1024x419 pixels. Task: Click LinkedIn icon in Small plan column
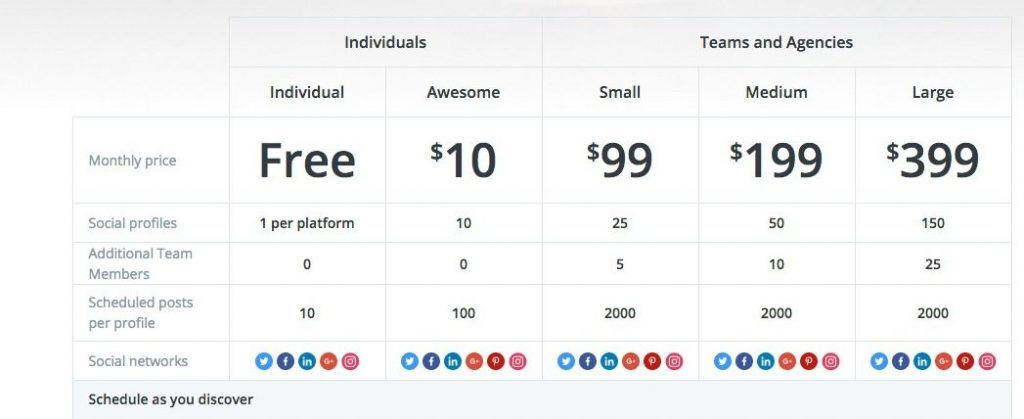point(609,361)
